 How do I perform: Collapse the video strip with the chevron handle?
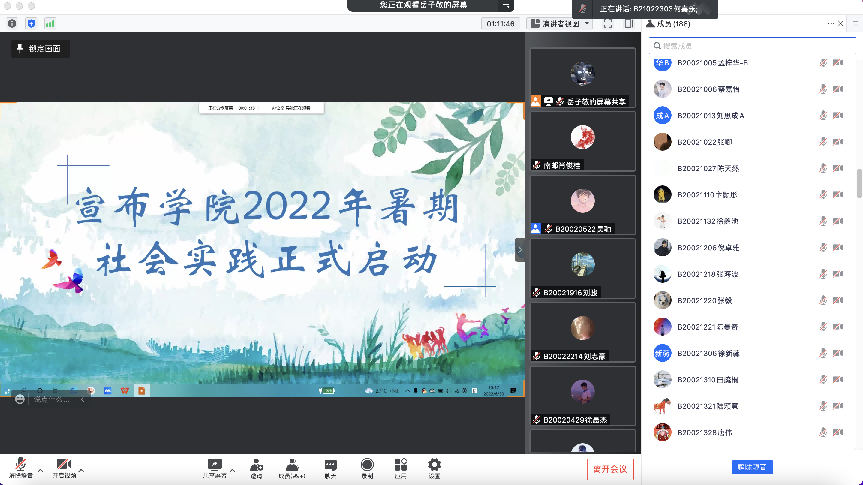520,250
